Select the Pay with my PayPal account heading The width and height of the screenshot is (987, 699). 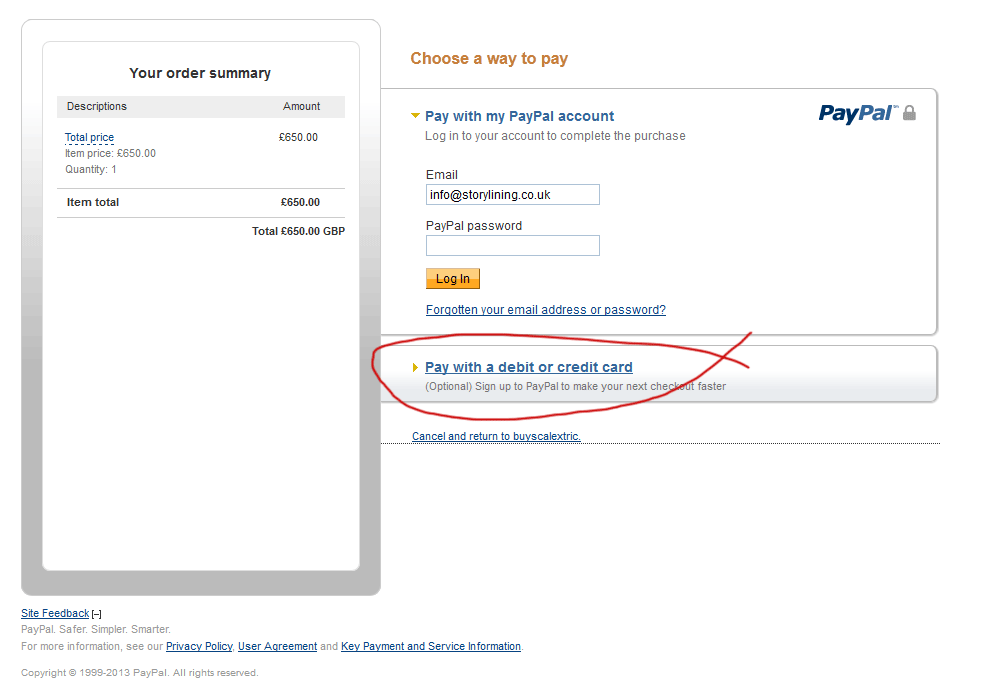(519, 116)
